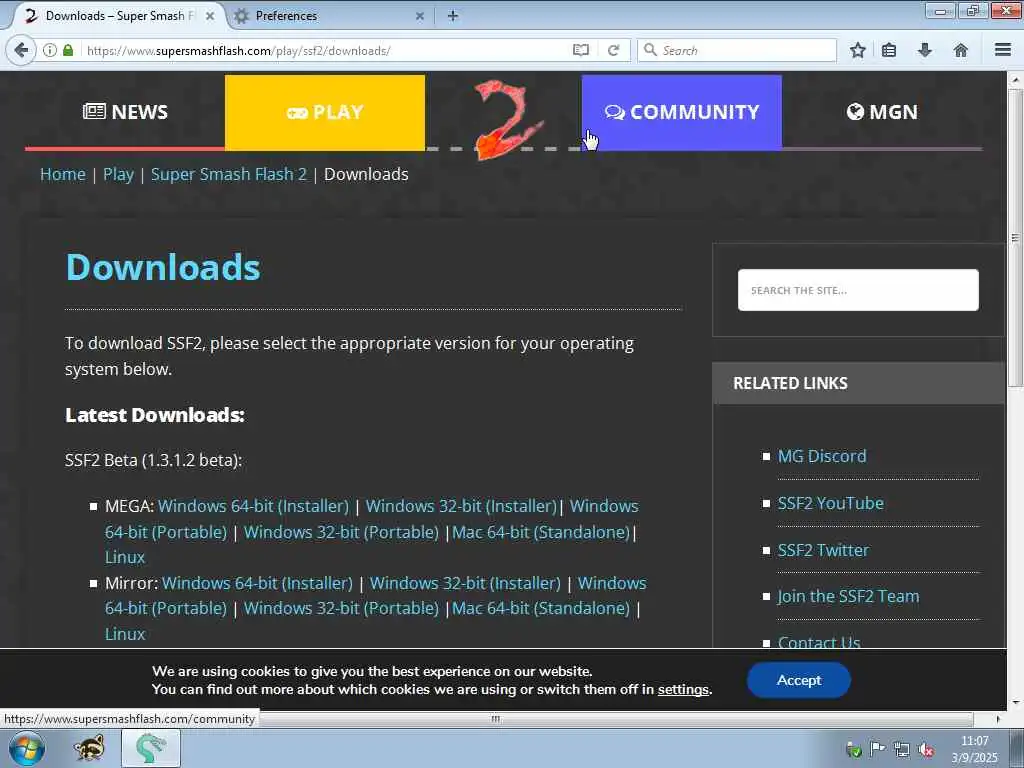Screen dimensions: 1024x768
Task: Click the MEGA Linux download link
Action: coord(125,557)
